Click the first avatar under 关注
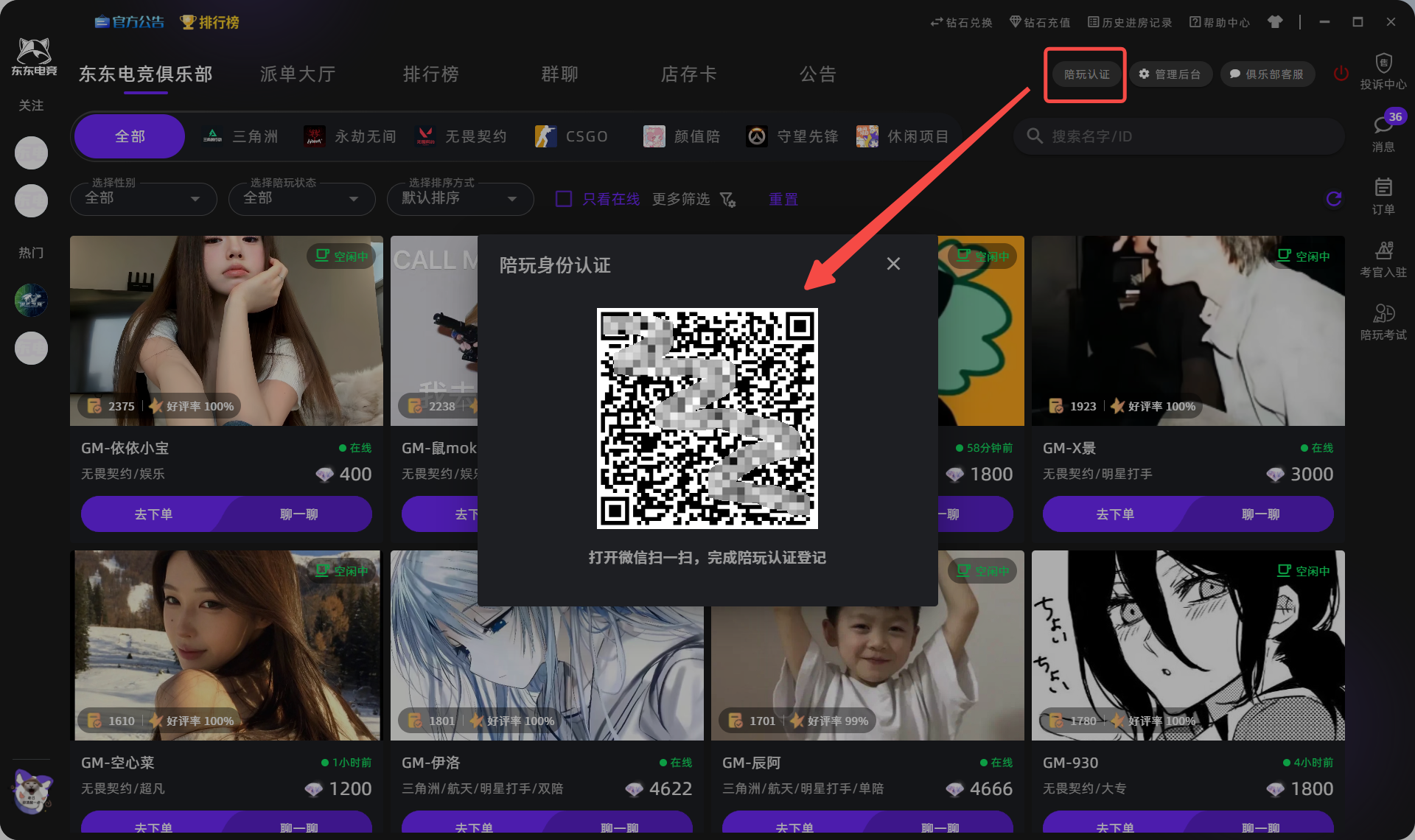 [31, 153]
